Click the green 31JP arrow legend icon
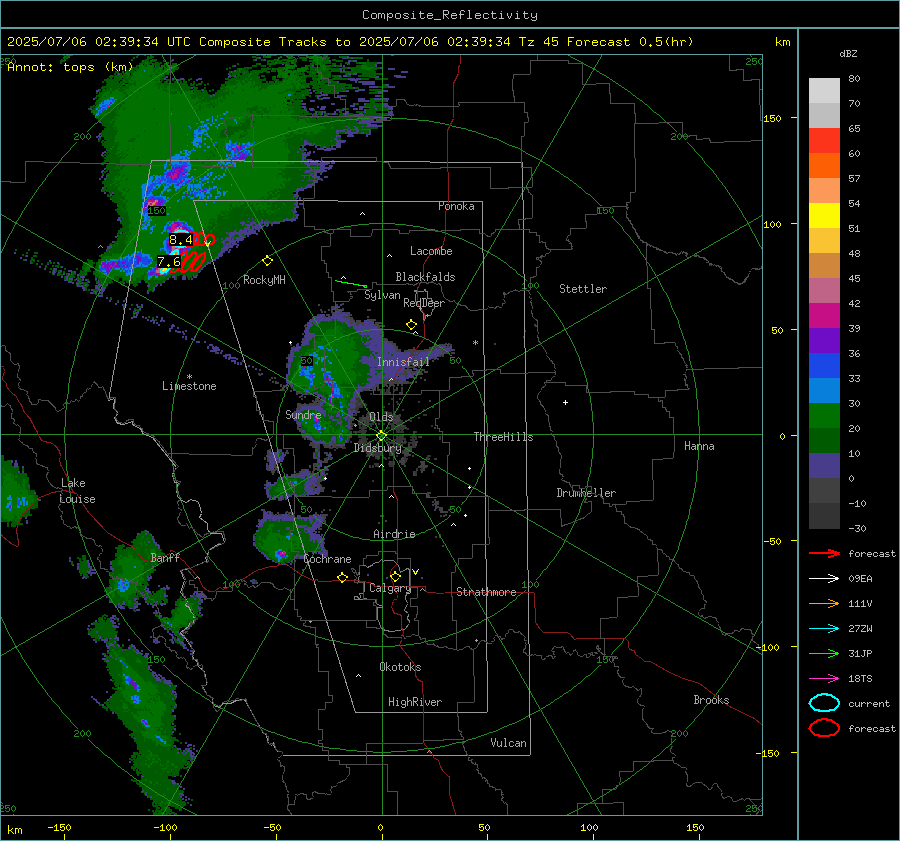The image size is (900, 841). coord(824,653)
